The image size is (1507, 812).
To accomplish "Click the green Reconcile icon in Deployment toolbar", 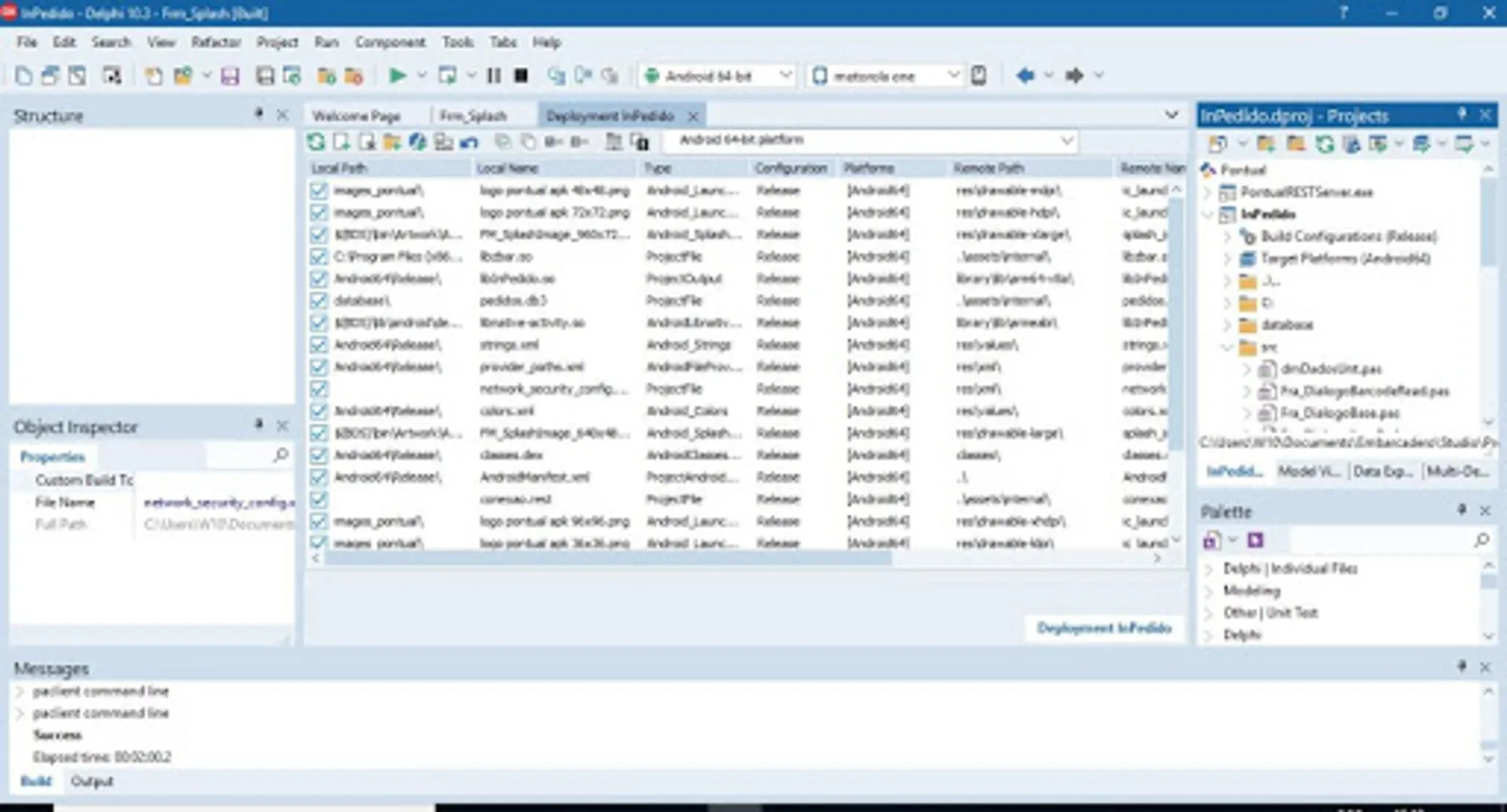I will point(316,142).
